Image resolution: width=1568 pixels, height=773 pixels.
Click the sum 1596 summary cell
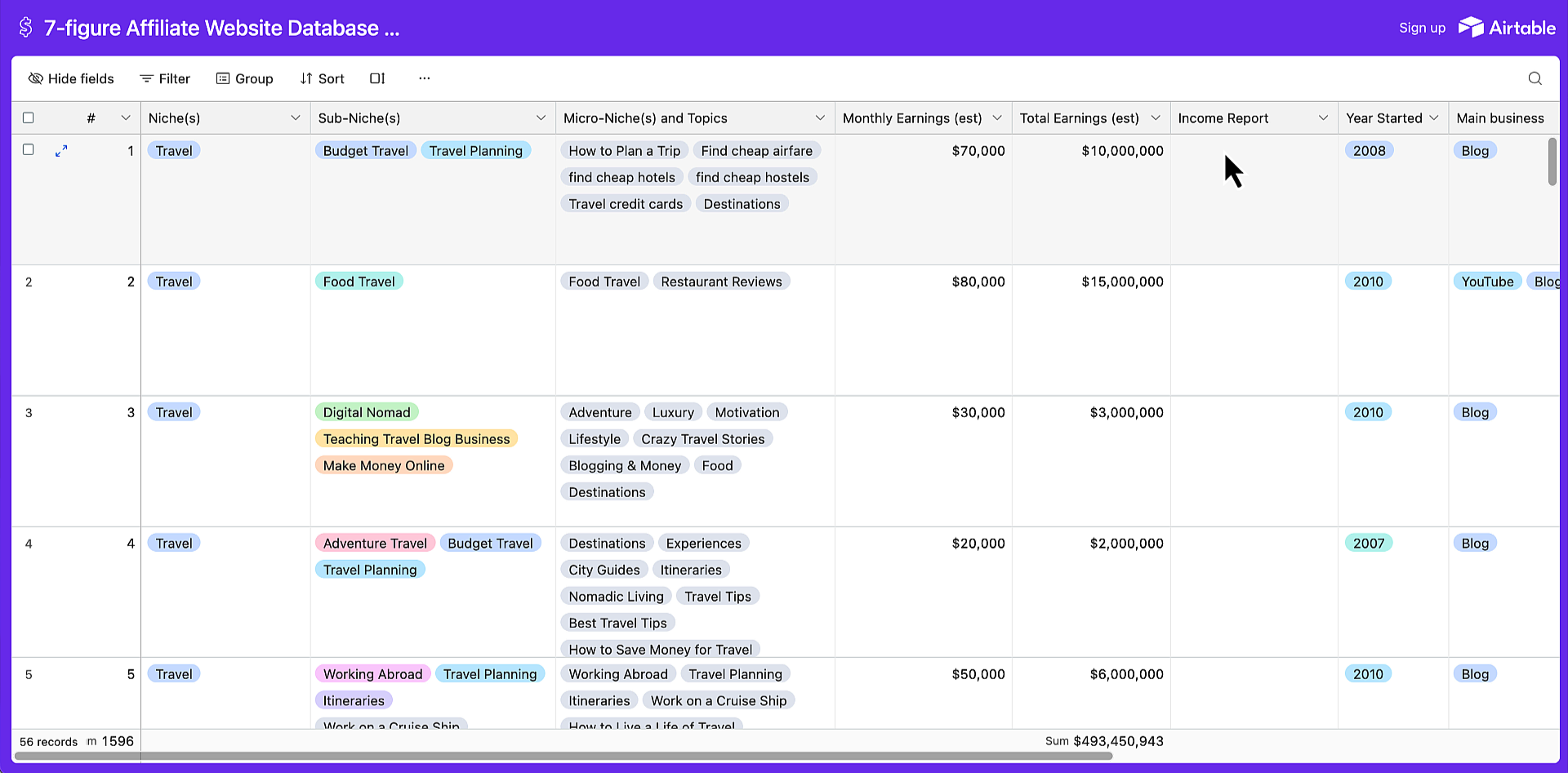point(110,741)
